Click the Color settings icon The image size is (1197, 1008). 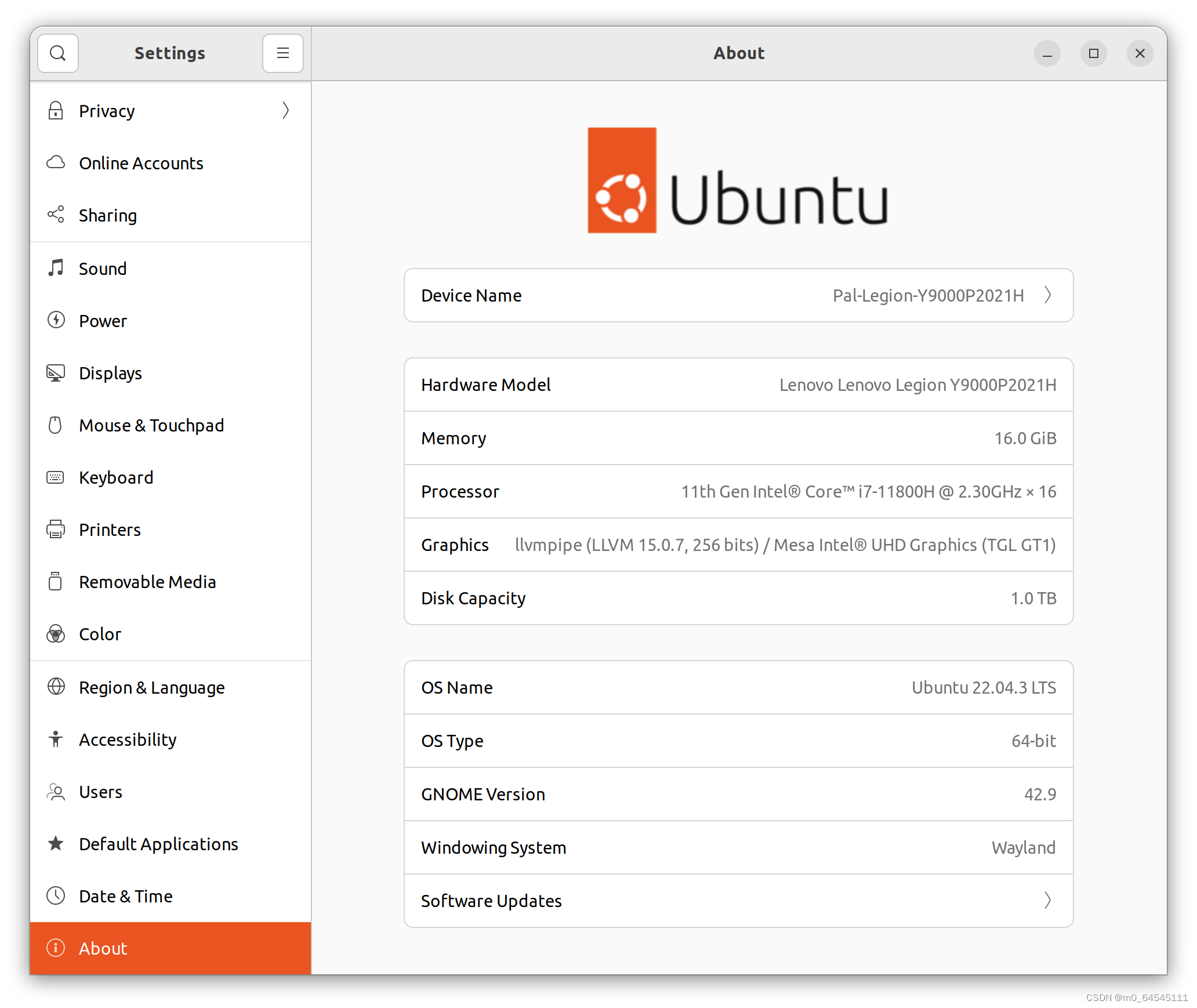pyautogui.click(x=55, y=633)
